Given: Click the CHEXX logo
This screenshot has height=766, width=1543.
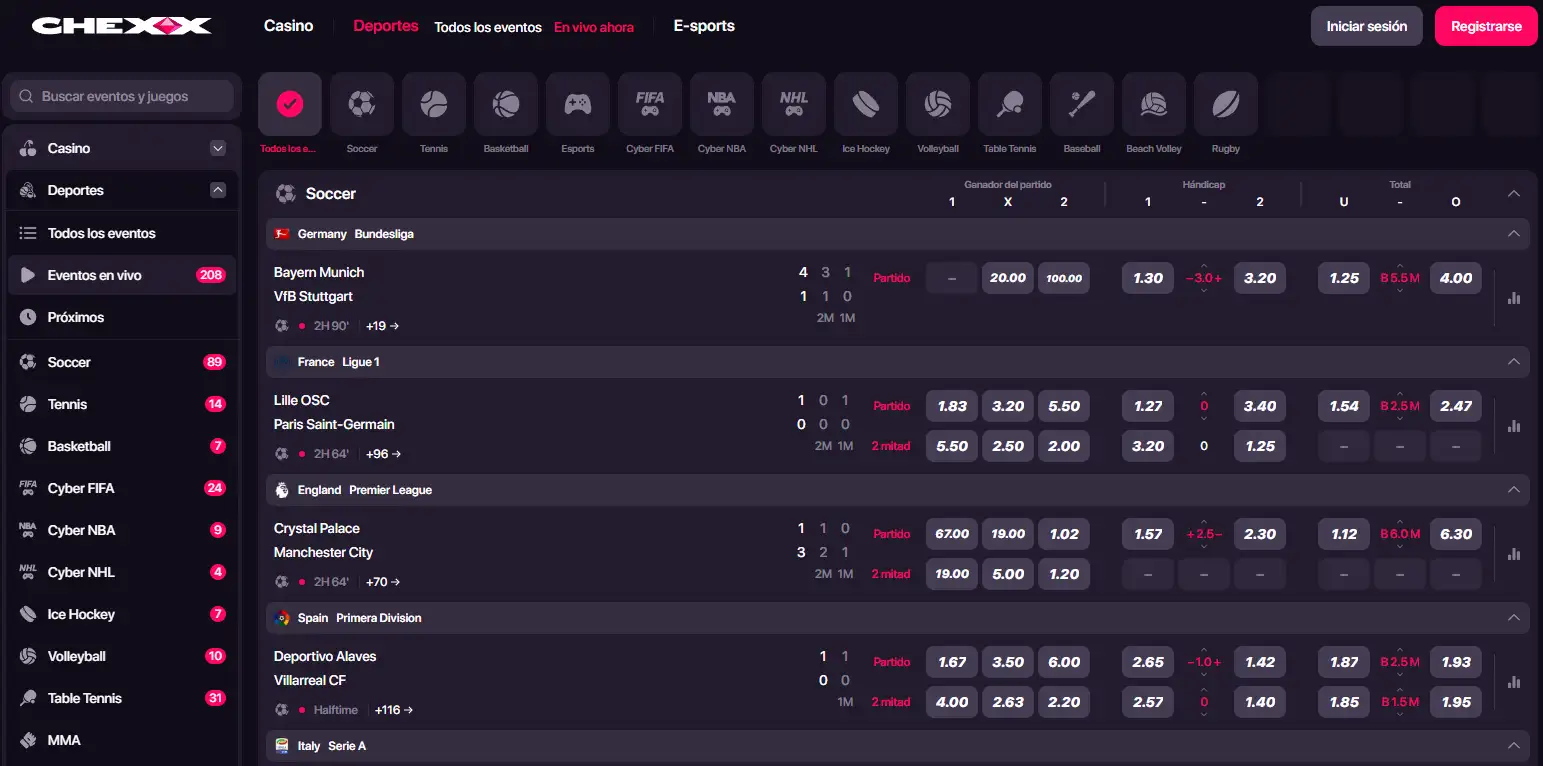Looking at the screenshot, I should click(x=122, y=26).
